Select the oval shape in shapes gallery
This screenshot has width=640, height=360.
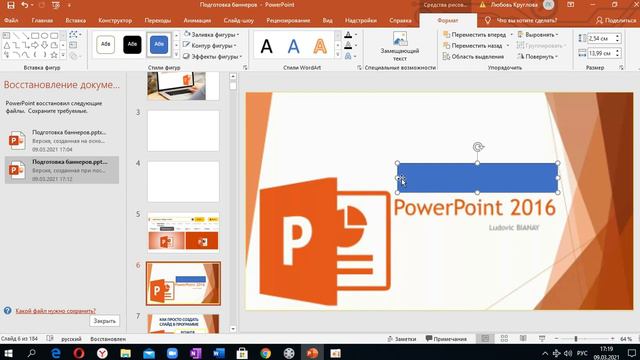pyautogui.click(x=44, y=36)
